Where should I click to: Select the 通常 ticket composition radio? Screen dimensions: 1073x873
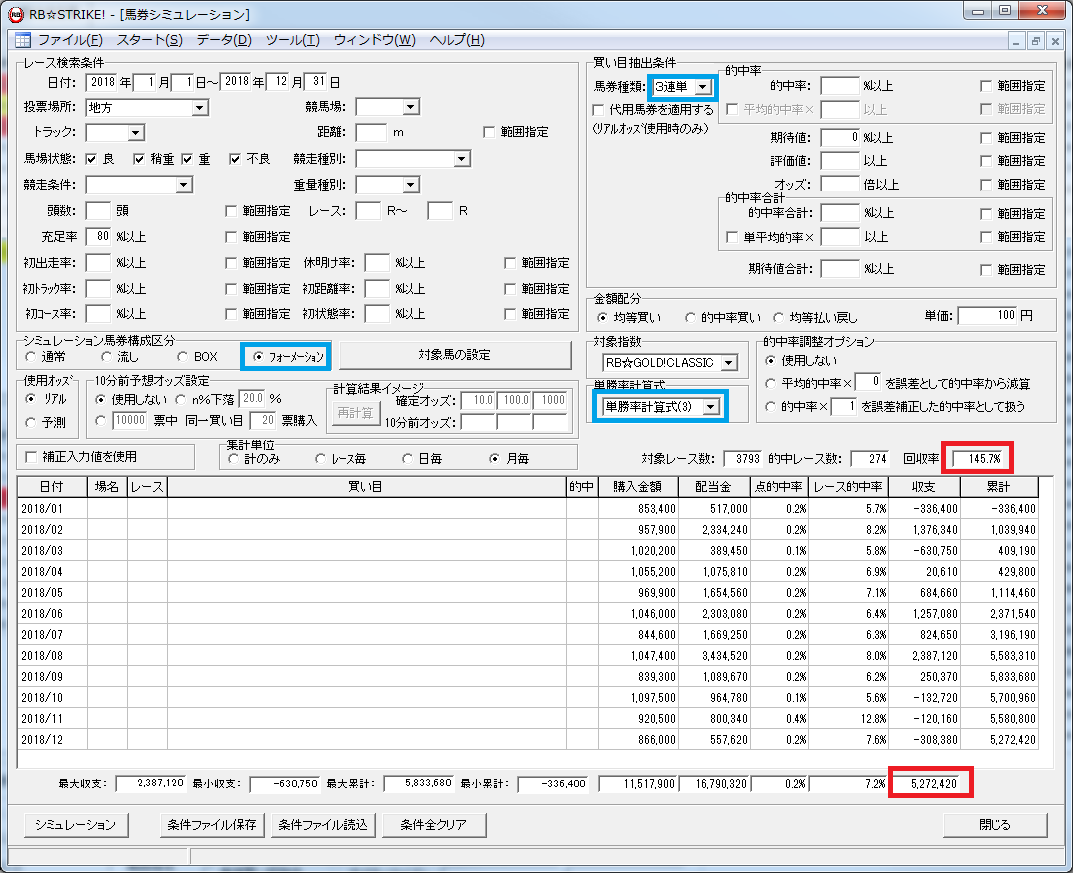pos(30,356)
